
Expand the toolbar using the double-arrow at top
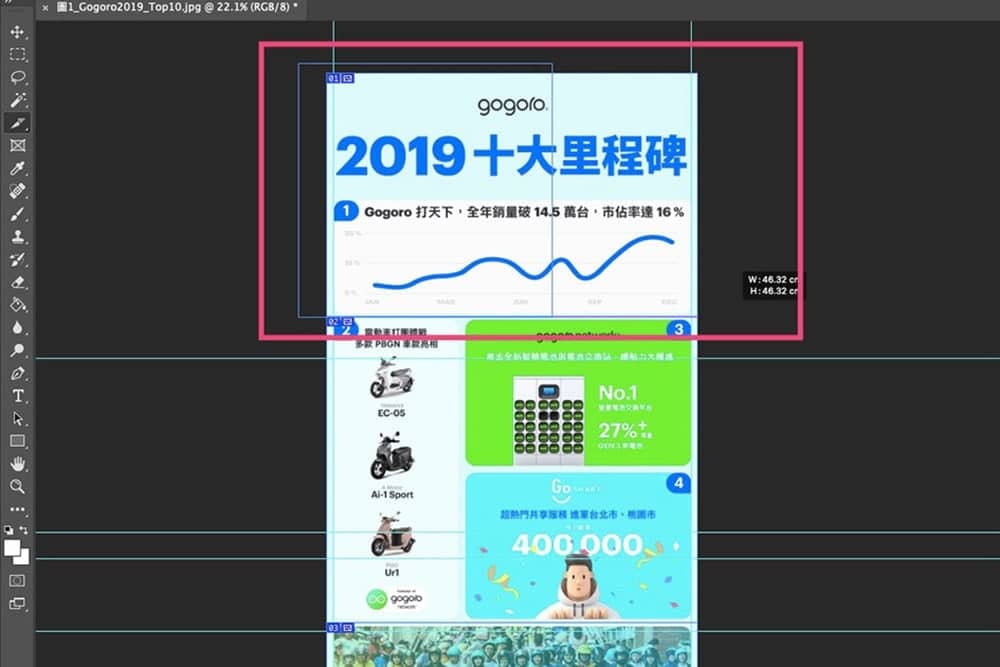tap(8, 2)
